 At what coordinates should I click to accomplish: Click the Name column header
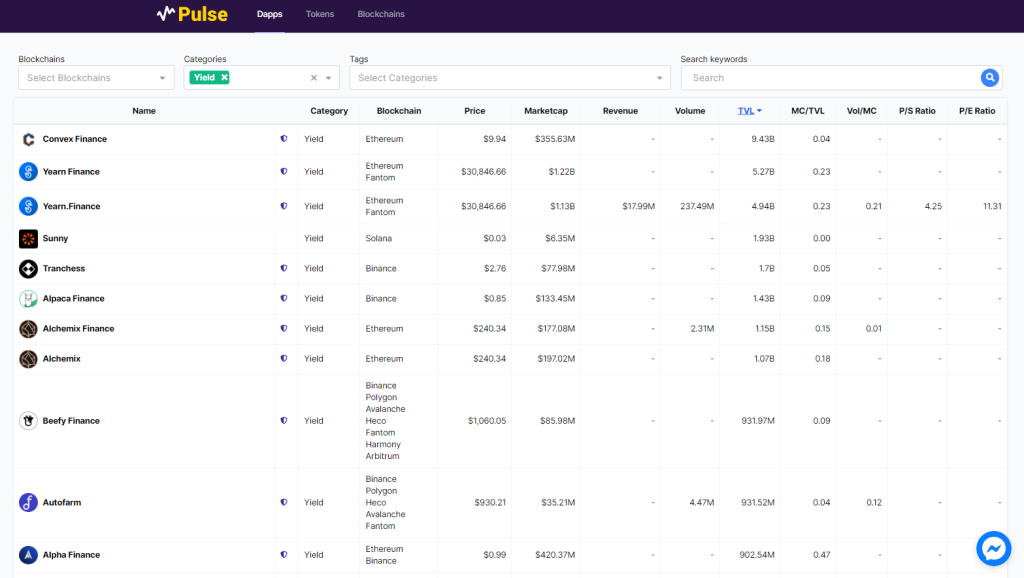144,111
